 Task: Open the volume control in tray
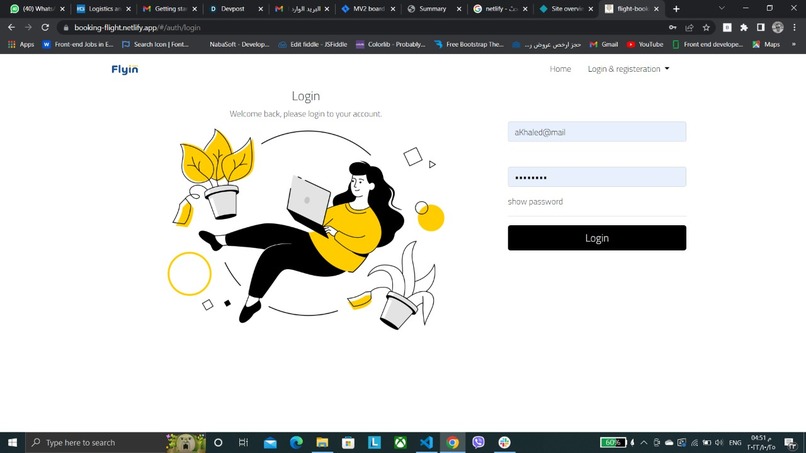click(x=719, y=442)
